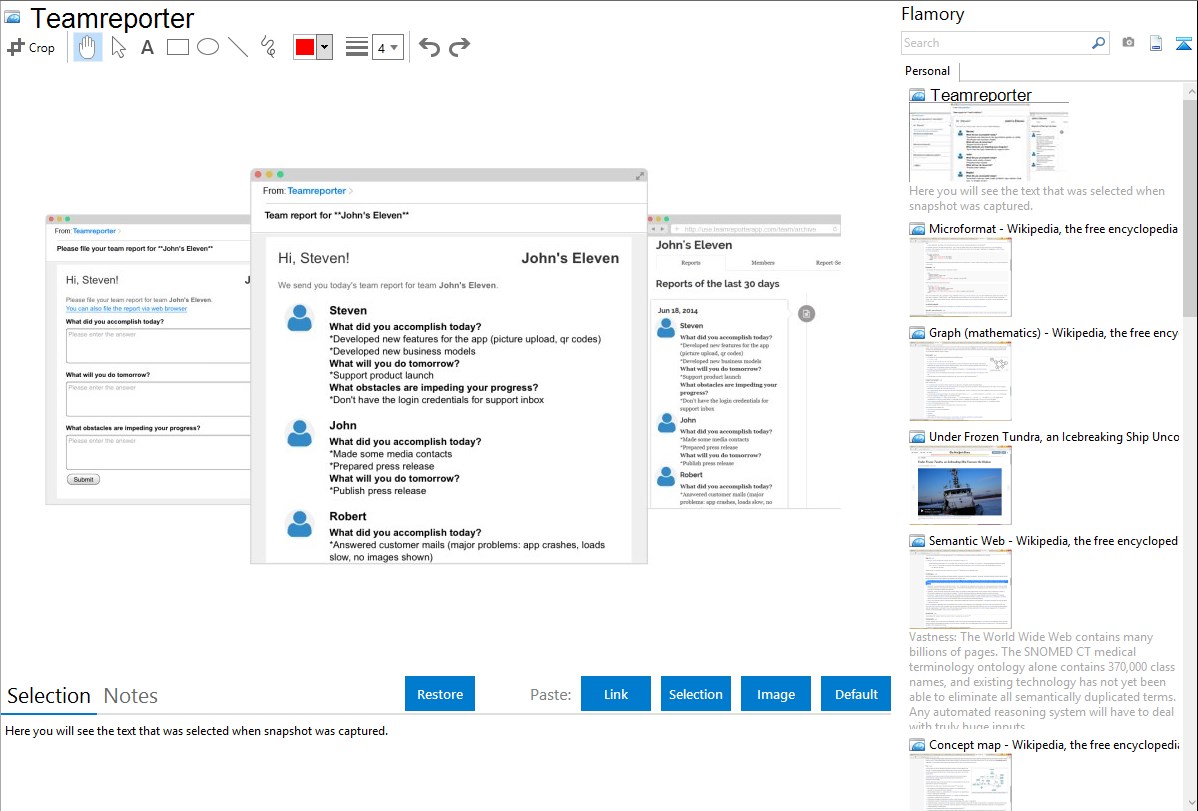Click icon beside sidebar Teamreporter title
The height and width of the screenshot is (811, 1198).
coord(918,96)
